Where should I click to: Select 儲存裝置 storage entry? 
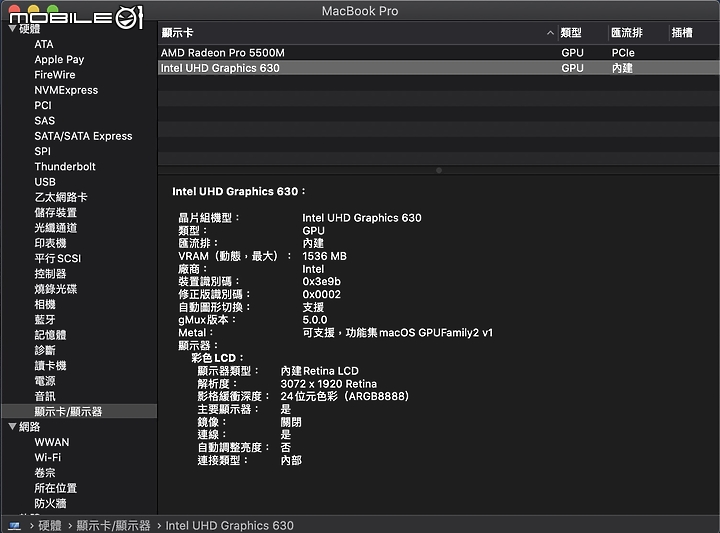point(56,212)
